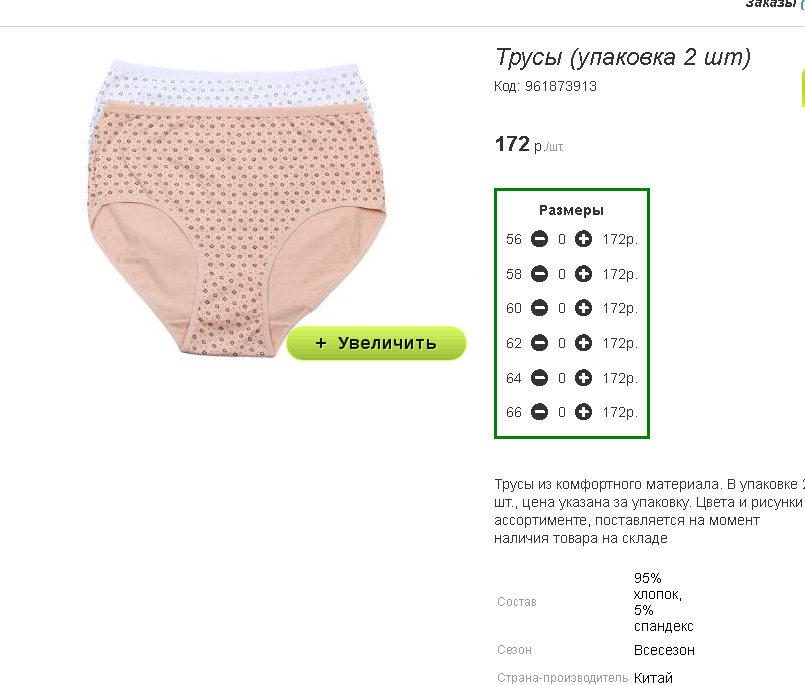Decrease quantity for size 56
Image resolution: width=805 pixels, height=685 pixels.
(x=539, y=239)
